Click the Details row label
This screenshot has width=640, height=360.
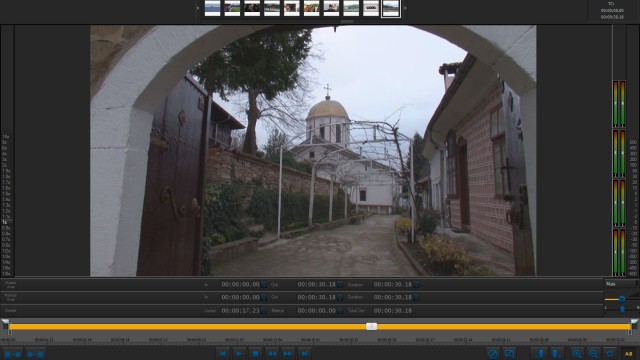[x=10, y=311]
